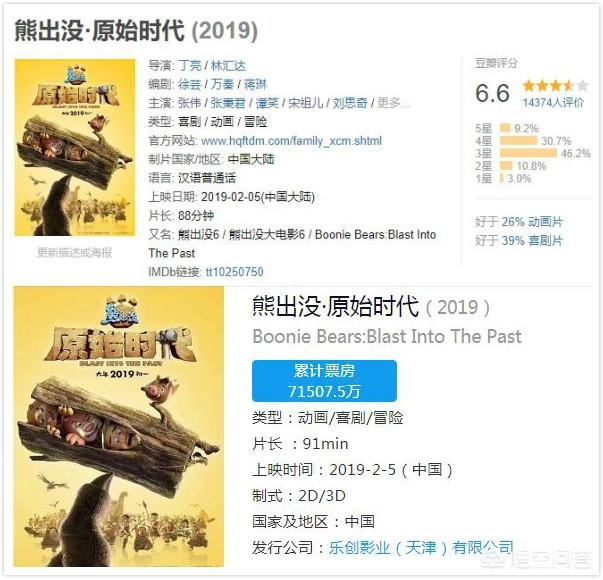Click actor 张秉君 link
The image size is (603, 580).
click(x=228, y=103)
